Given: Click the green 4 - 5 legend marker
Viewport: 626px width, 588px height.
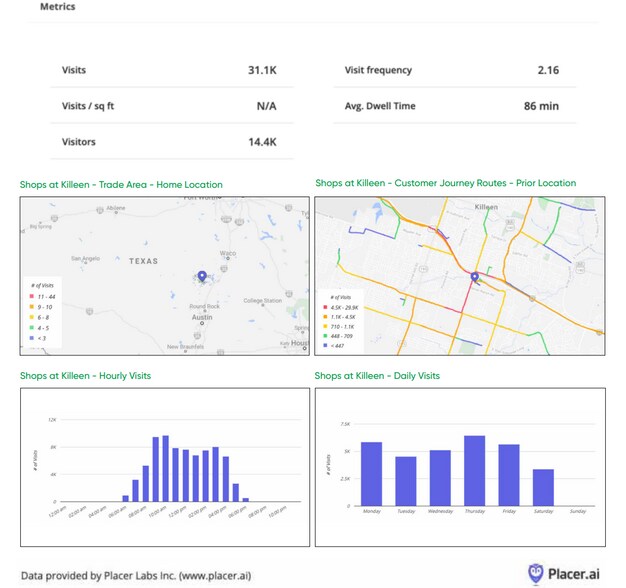Looking at the screenshot, I should pos(33,329).
